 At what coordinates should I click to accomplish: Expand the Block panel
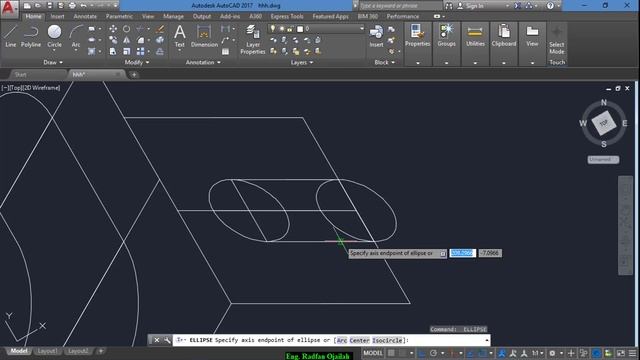(384, 62)
